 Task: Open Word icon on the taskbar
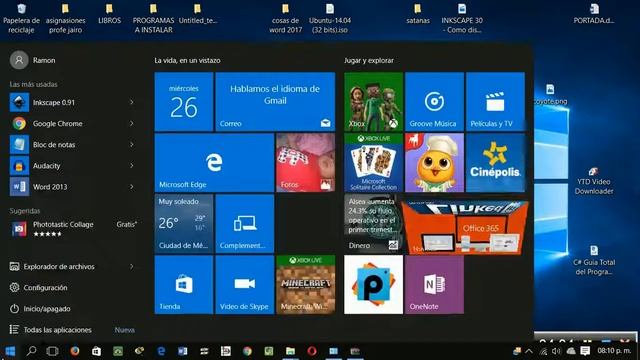182,351
